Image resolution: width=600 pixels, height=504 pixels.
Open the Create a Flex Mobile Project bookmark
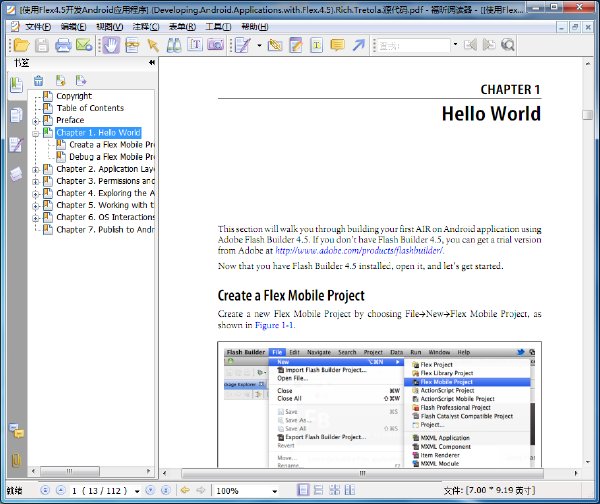112,145
